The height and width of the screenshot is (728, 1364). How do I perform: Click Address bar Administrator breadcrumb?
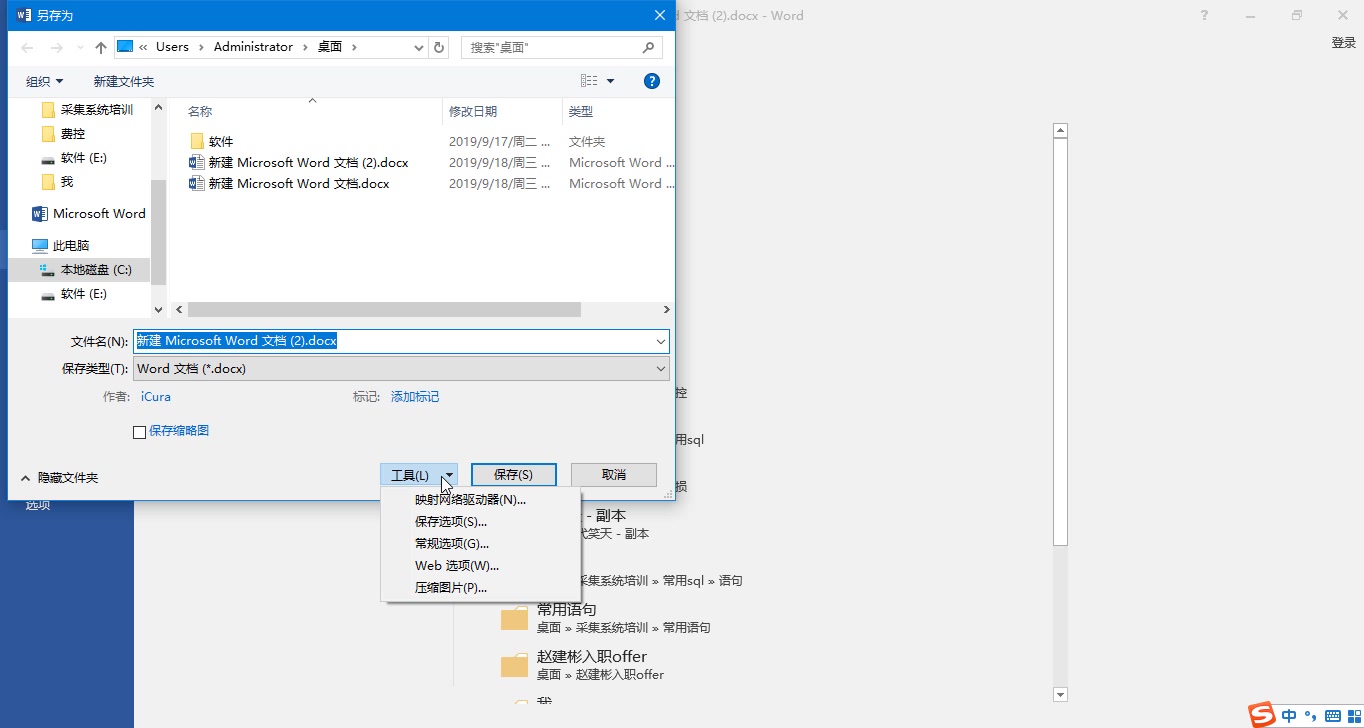253,47
